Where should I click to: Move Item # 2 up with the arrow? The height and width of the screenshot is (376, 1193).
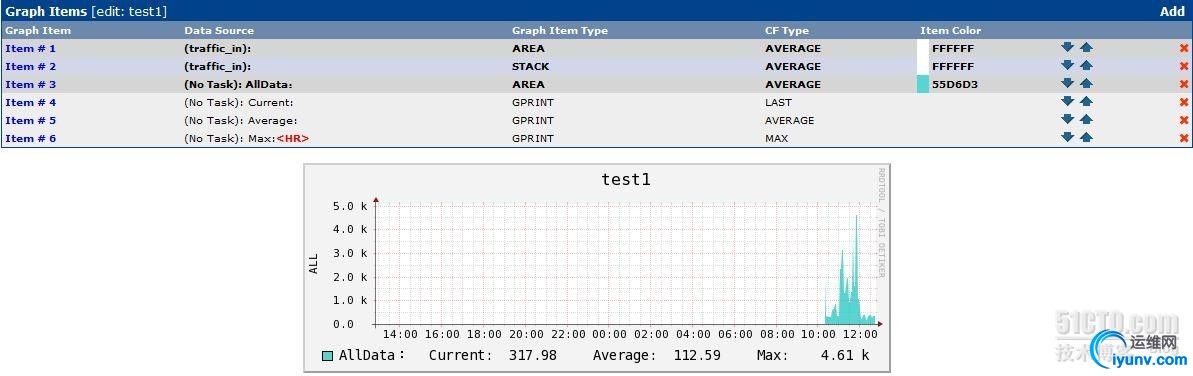pyautogui.click(x=1086, y=65)
